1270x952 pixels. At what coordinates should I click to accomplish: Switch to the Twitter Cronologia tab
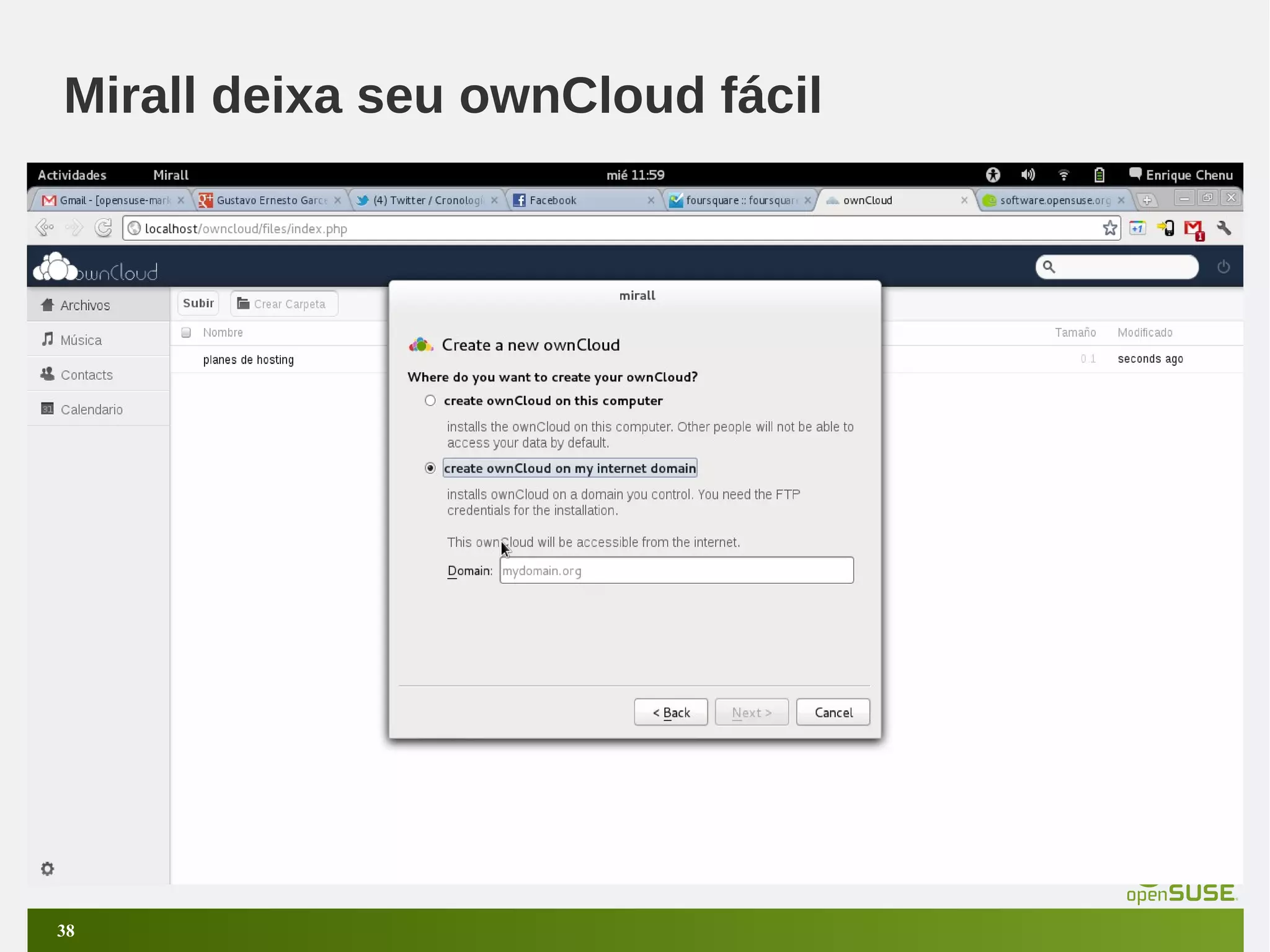point(425,200)
